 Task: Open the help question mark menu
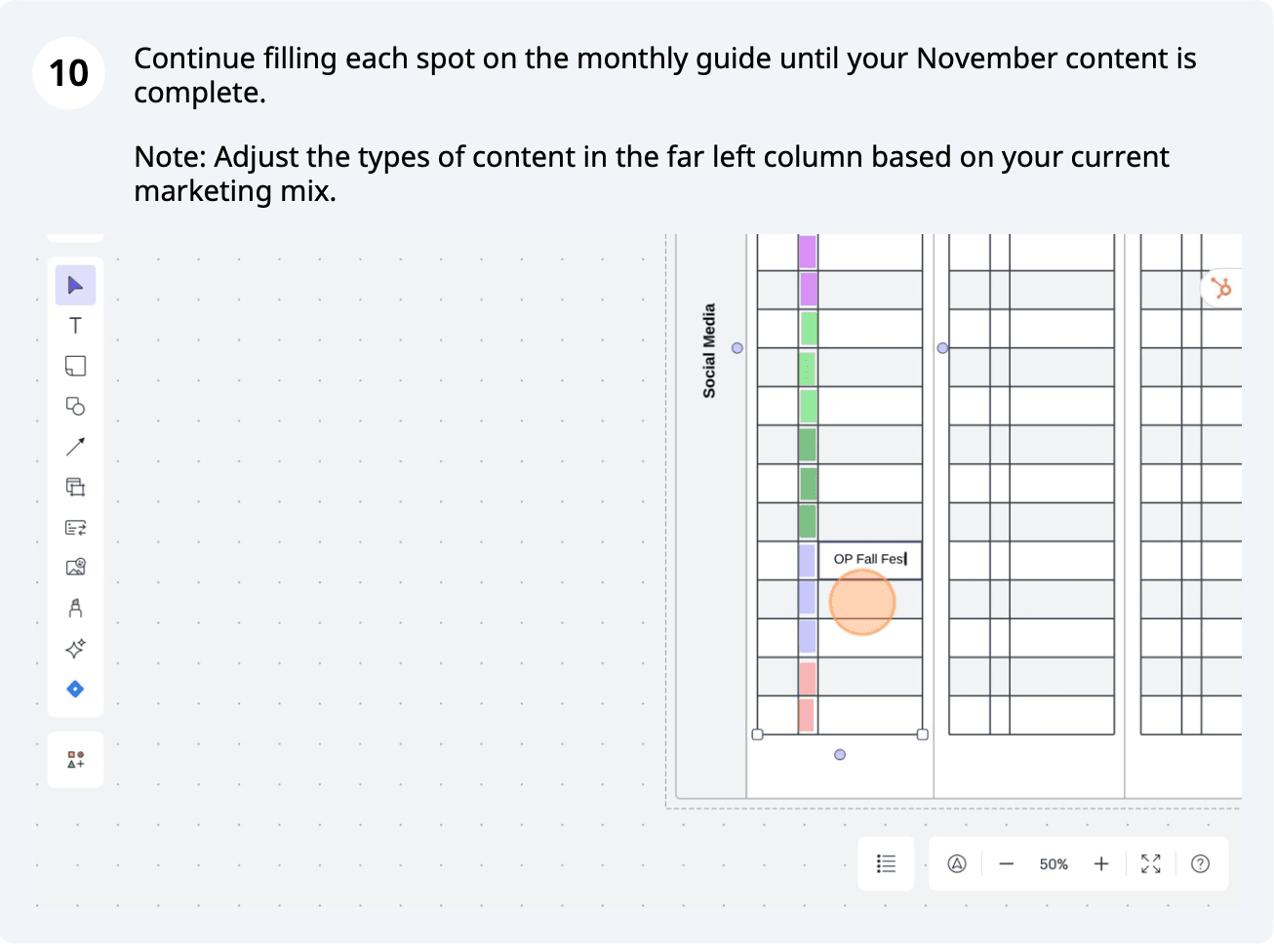tap(1201, 864)
